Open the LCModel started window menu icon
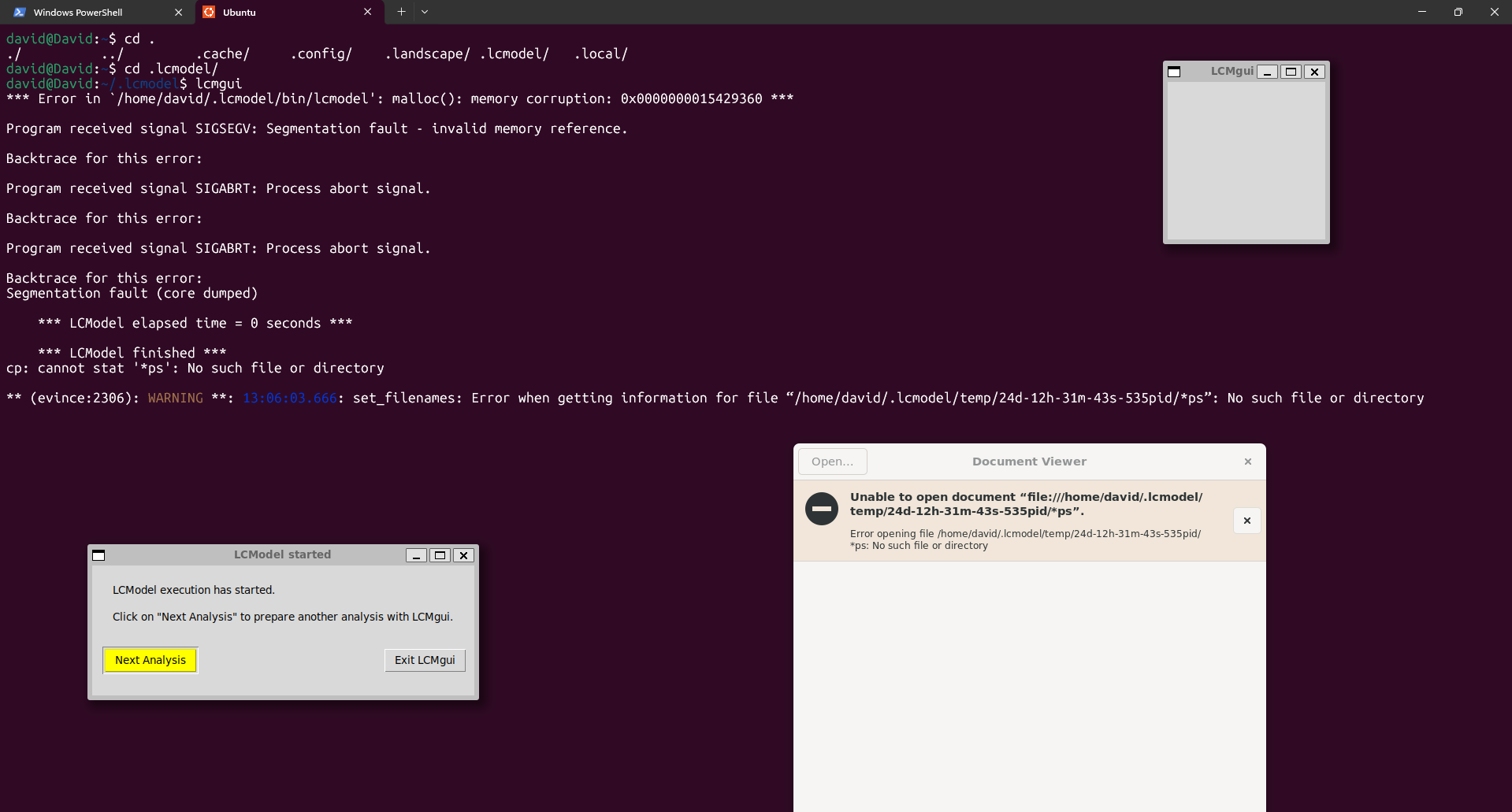The height and width of the screenshot is (812, 1512). coord(98,555)
